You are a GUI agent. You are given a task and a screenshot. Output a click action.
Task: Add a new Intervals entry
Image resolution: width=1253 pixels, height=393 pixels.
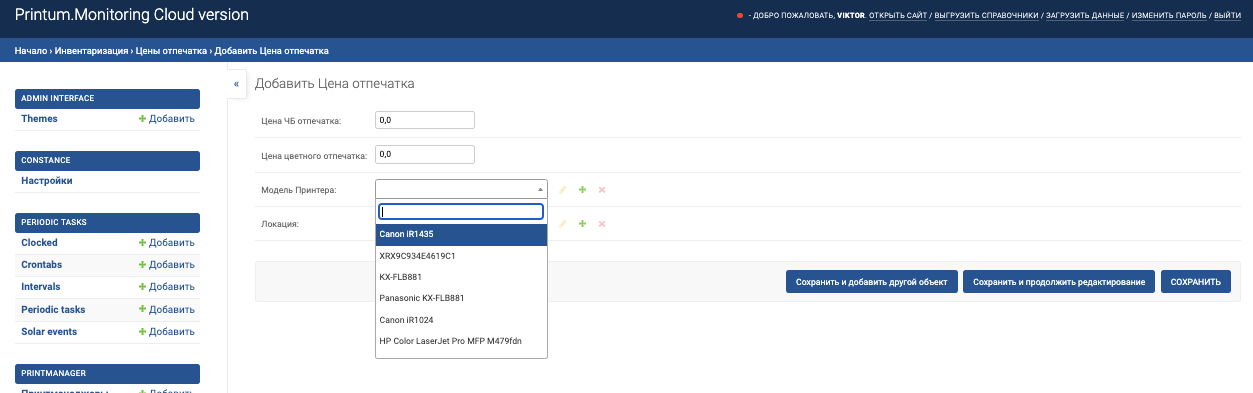[x=167, y=287]
